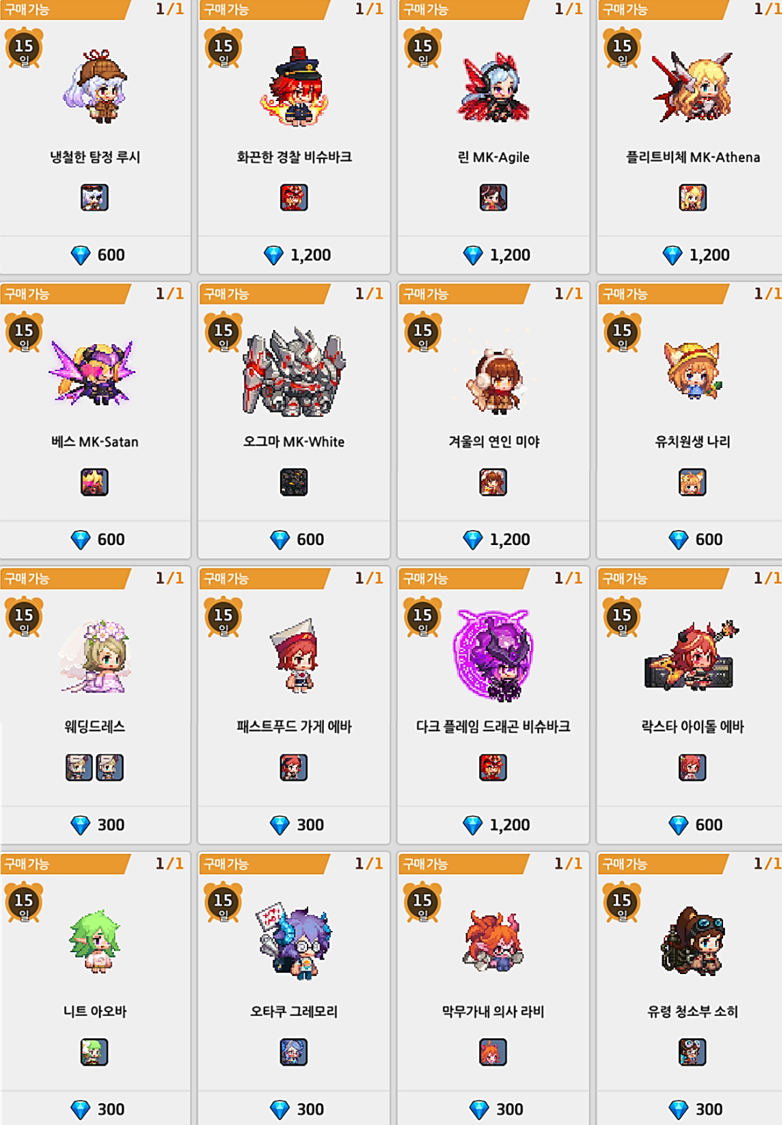The height and width of the screenshot is (1125, 782).
Task: Buy 플리트비체 MK-Athena for 1,200 gems
Action: (x=695, y=255)
